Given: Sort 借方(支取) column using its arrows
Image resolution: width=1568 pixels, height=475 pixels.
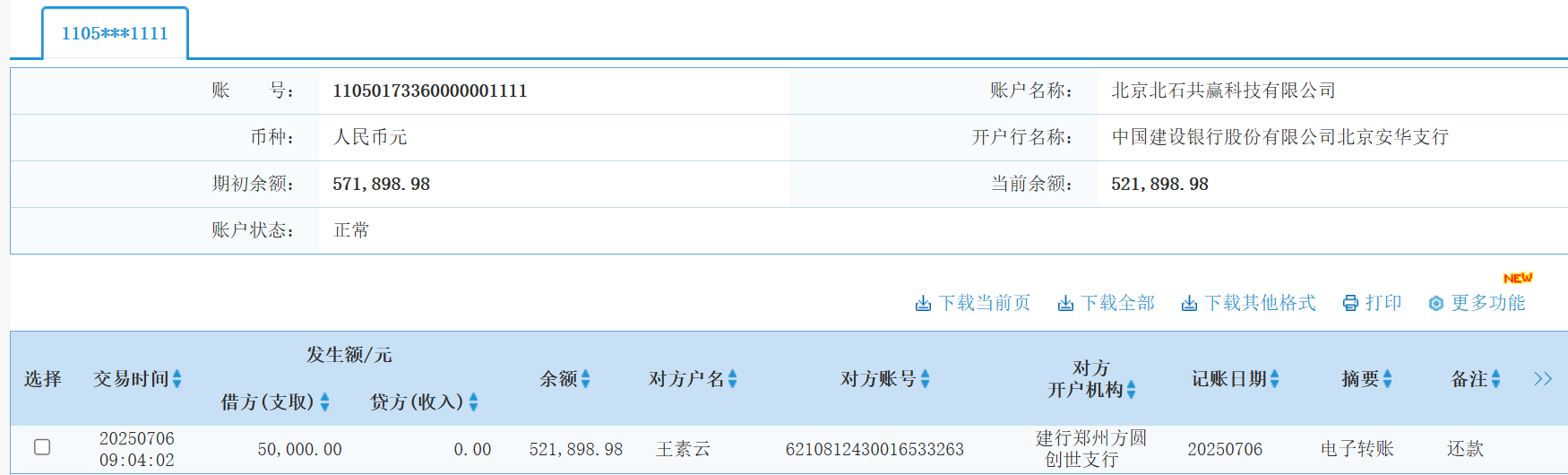Looking at the screenshot, I should tap(325, 402).
